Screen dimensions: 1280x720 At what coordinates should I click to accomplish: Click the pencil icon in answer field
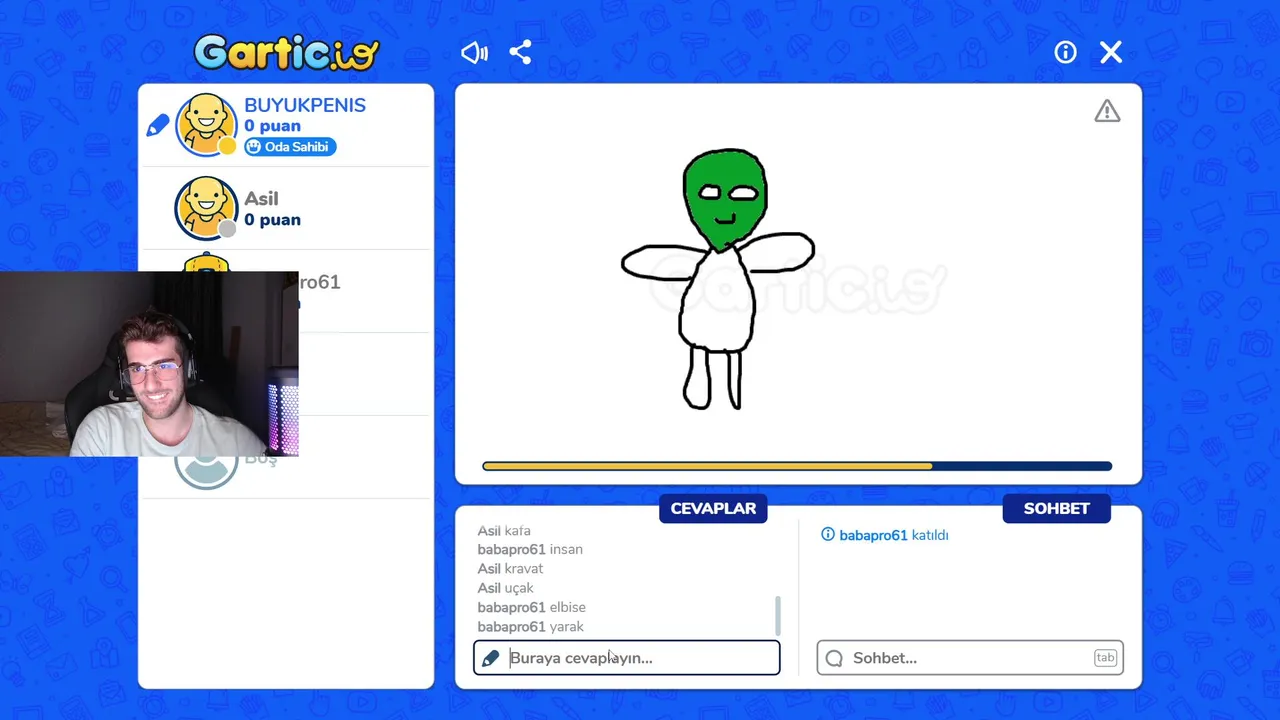click(490, 658)
